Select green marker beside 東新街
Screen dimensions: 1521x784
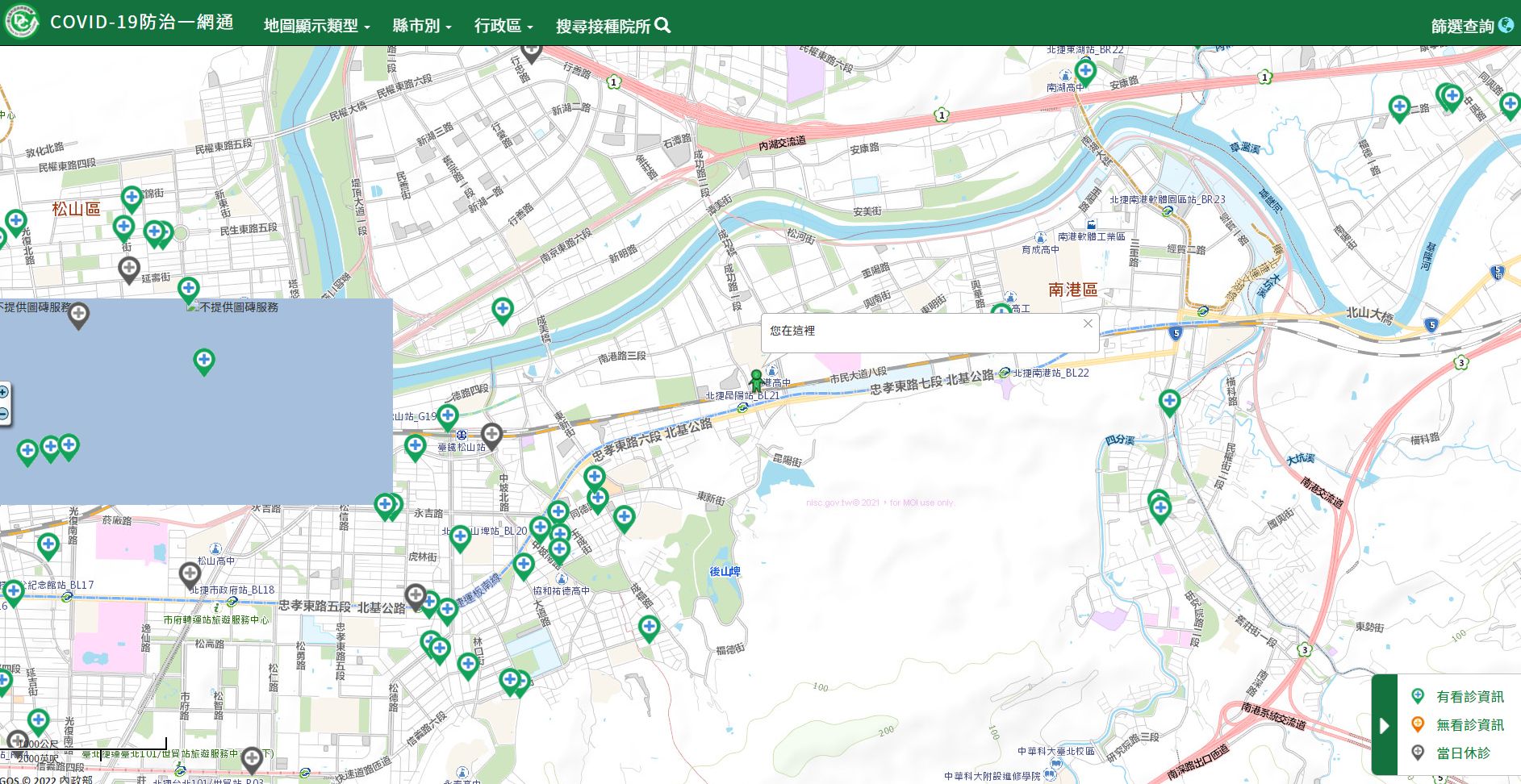click(x=624, y=519)
